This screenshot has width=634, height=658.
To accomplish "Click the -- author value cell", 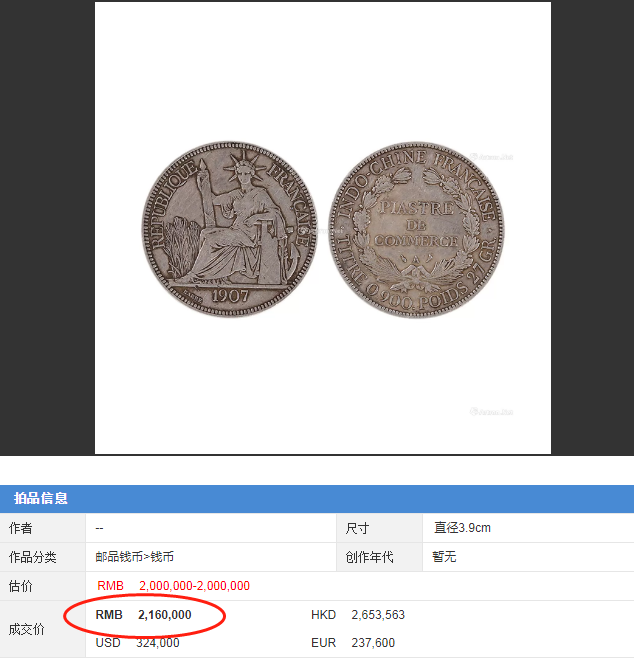I will pyautogui.click(x=211, y=528).
